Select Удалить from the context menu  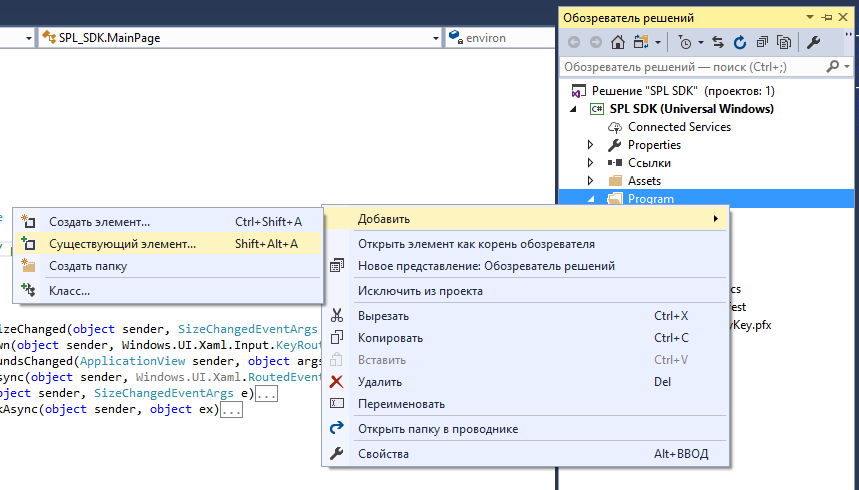click(x=525, y=381)
